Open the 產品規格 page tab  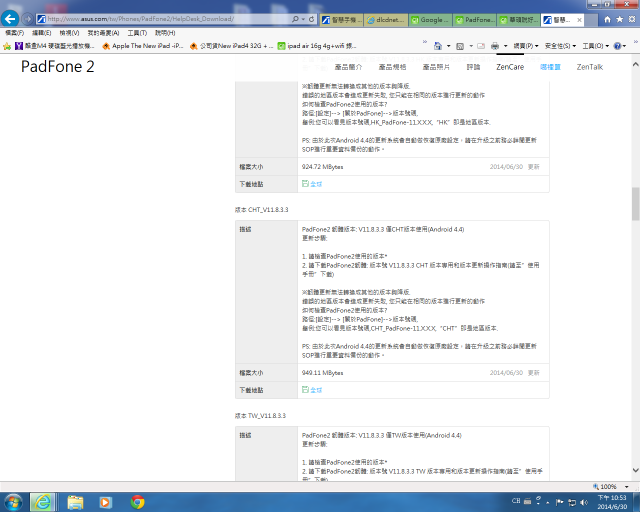coord(392,67)
